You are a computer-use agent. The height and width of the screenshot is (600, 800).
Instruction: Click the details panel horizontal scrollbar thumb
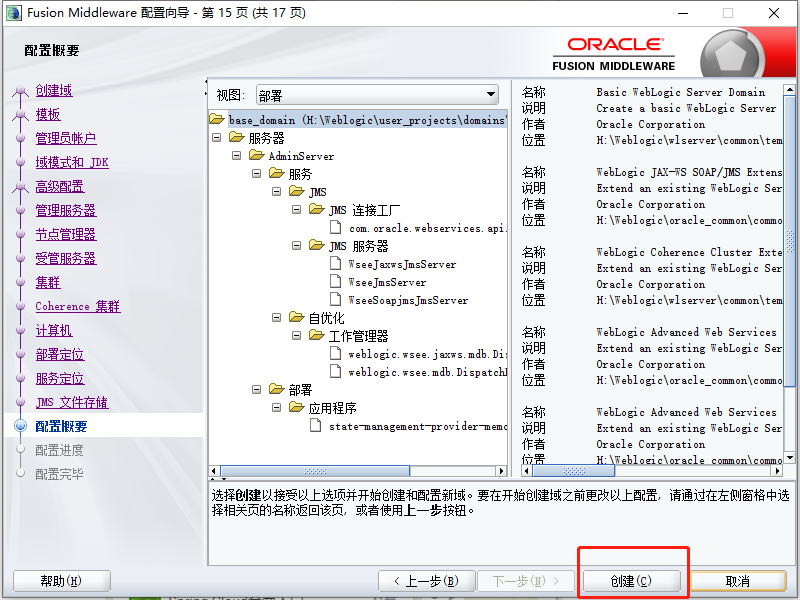pyautogui.click(x=574, y=471)
